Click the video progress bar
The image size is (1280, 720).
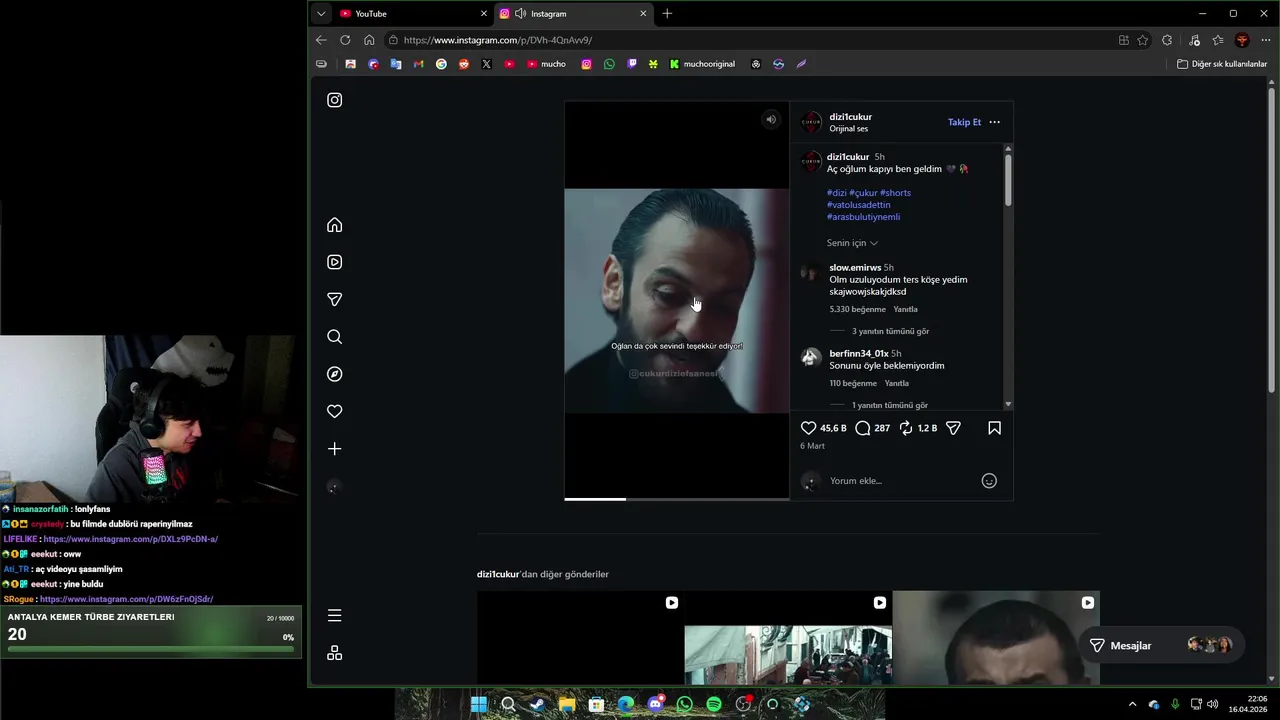pyautogui.click(x=677, y=499)
